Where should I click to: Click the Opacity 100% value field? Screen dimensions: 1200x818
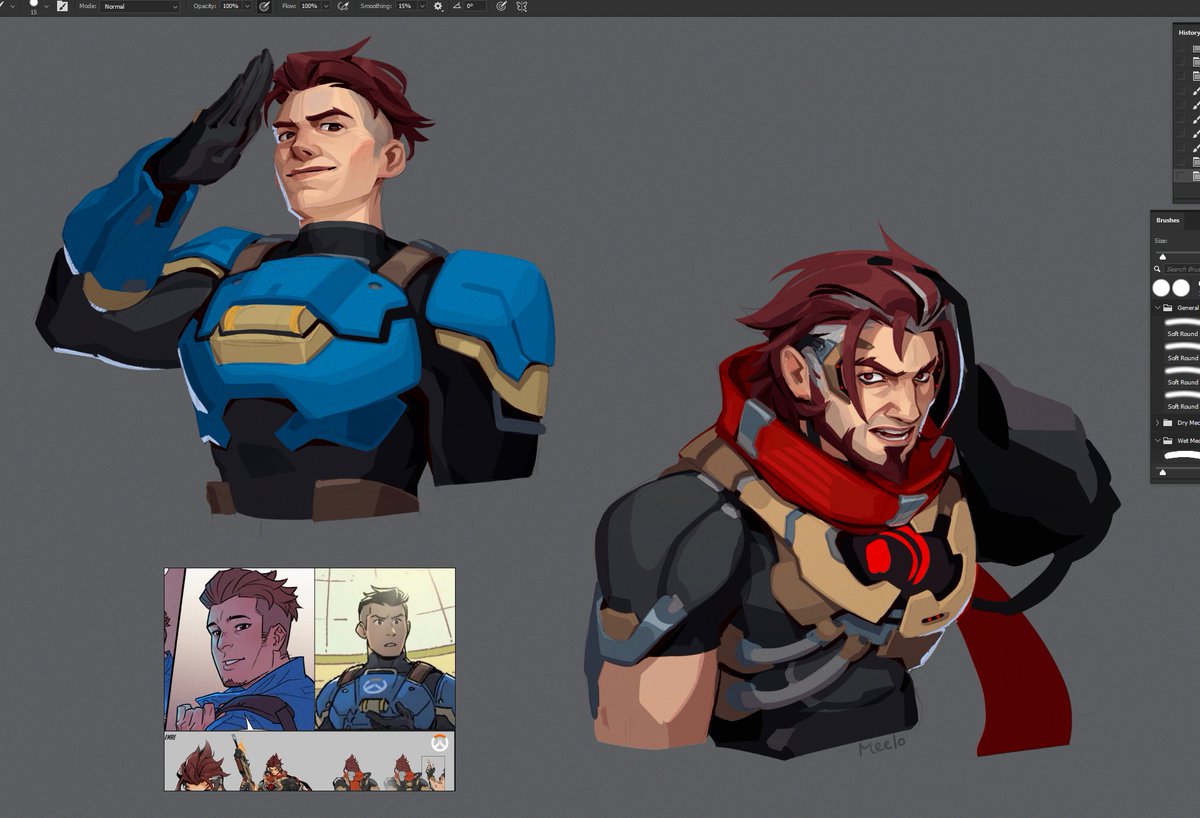[x=231, y=6]
